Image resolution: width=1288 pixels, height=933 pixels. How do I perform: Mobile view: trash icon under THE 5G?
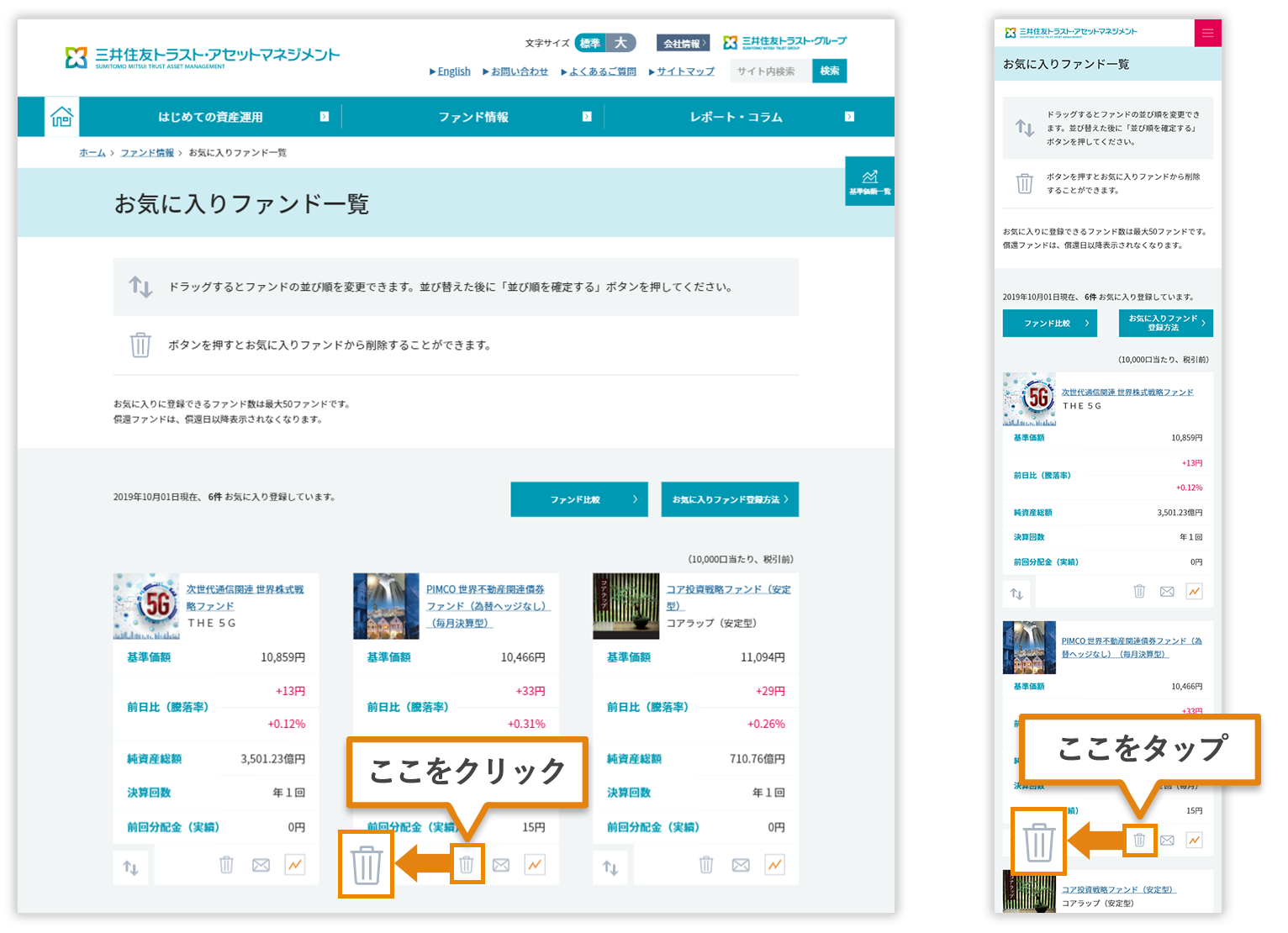(1139, 591)
